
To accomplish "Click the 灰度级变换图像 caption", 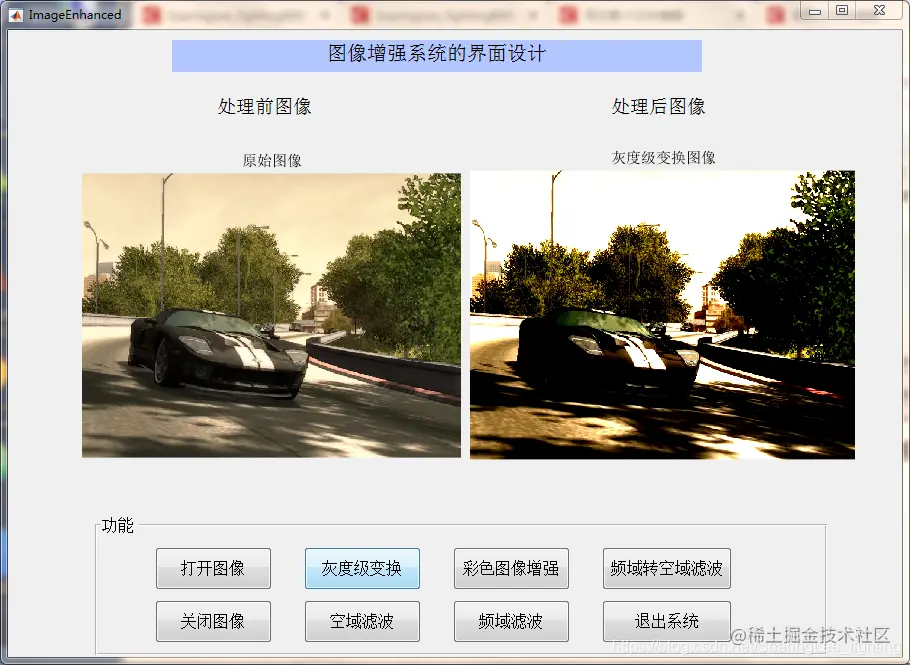I will tap(663, 157).
